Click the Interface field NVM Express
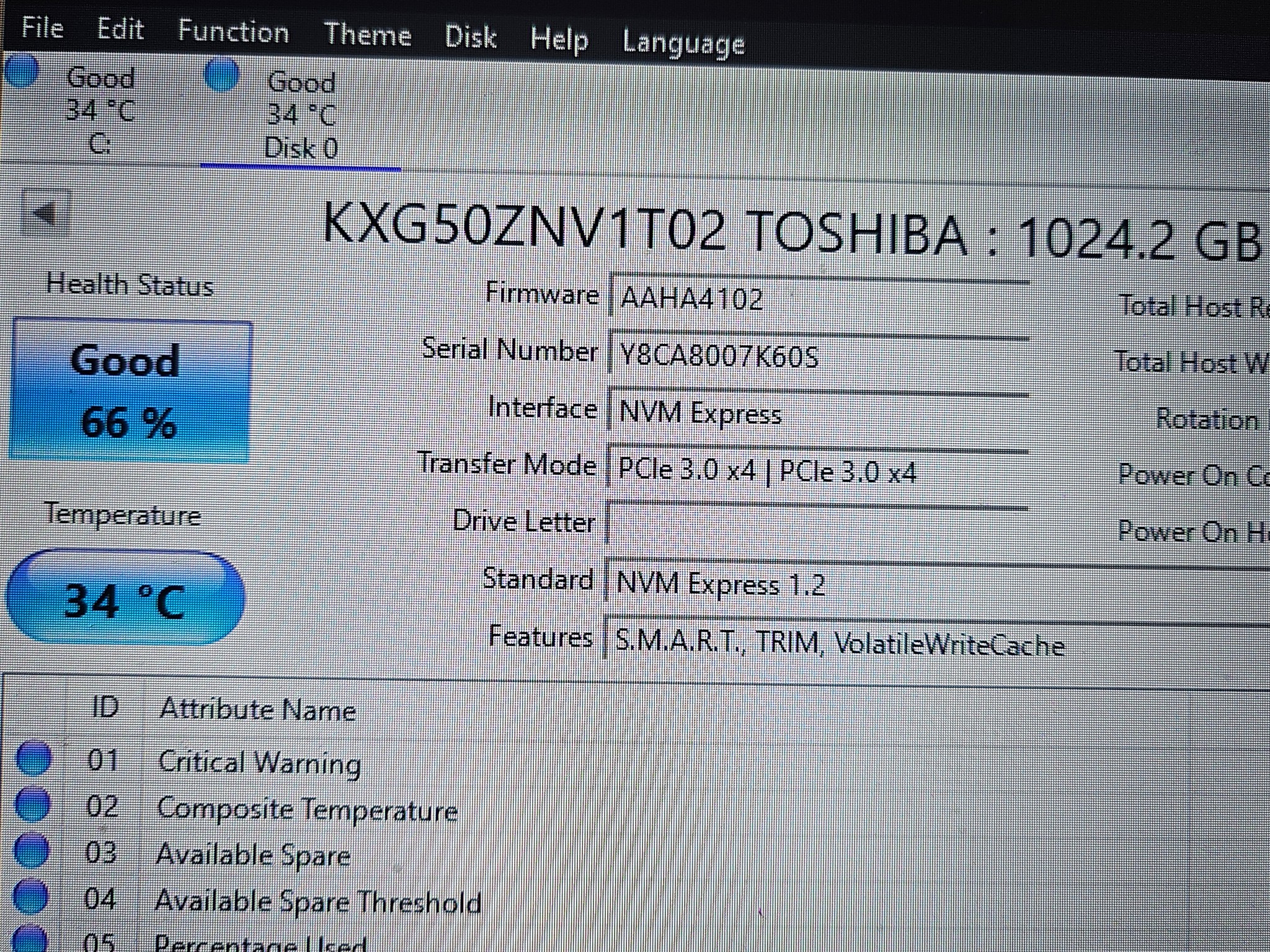Viewport: 1270px width, 952px height. click(819, 412)
